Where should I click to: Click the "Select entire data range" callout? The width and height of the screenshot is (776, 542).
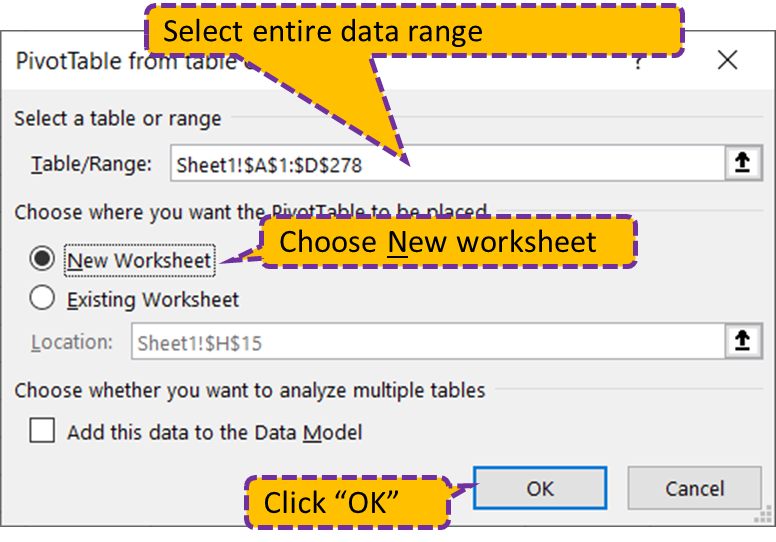point(414,31)
